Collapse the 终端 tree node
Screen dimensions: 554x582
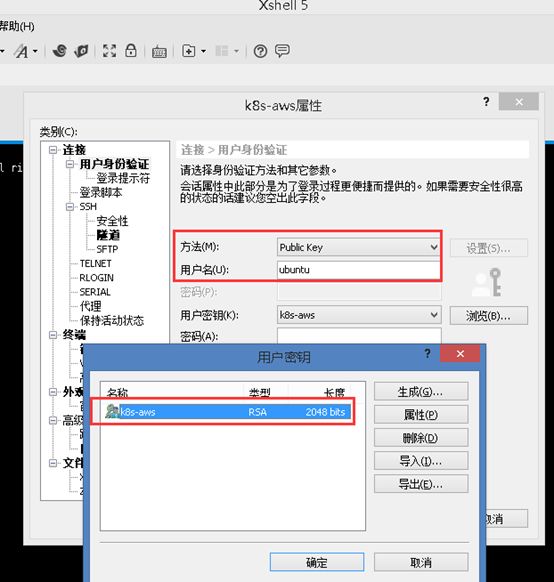(53, 335)
